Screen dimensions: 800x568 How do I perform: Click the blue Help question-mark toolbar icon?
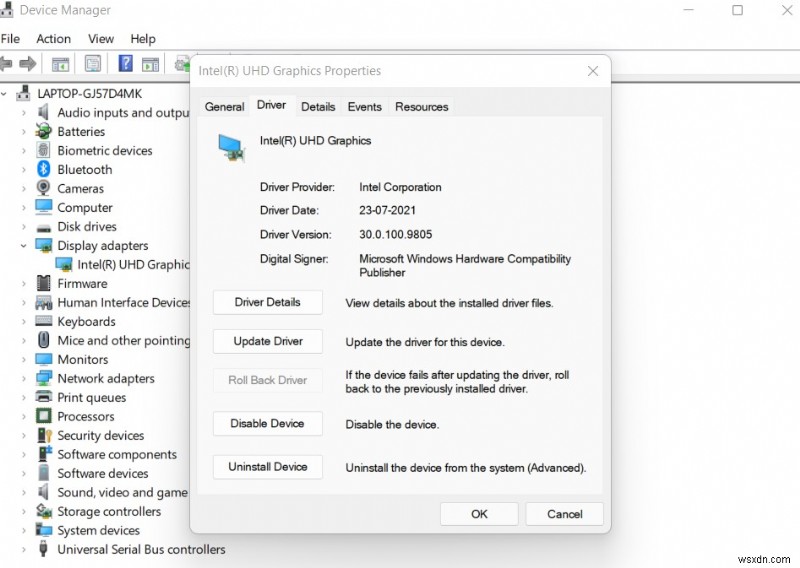point(126,63)
